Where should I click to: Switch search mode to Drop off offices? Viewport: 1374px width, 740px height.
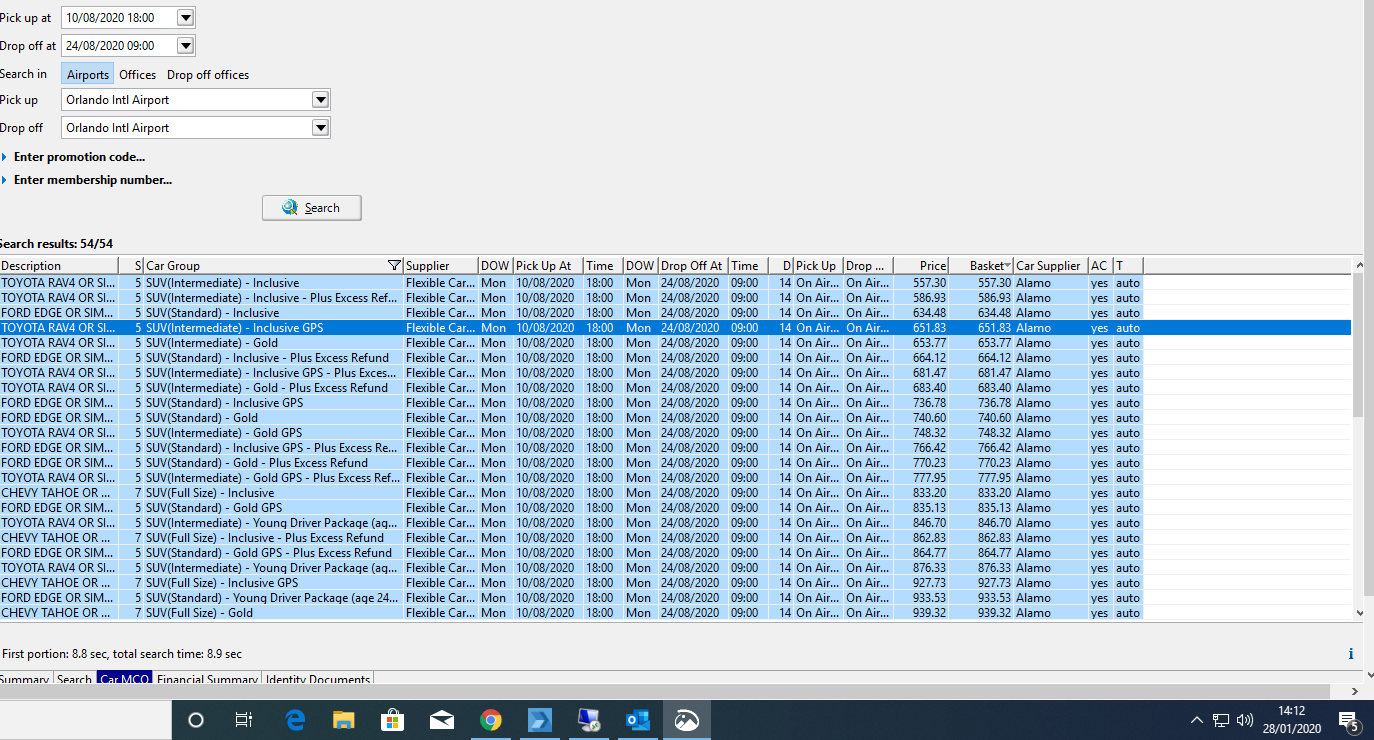click(x=208, y=75)
